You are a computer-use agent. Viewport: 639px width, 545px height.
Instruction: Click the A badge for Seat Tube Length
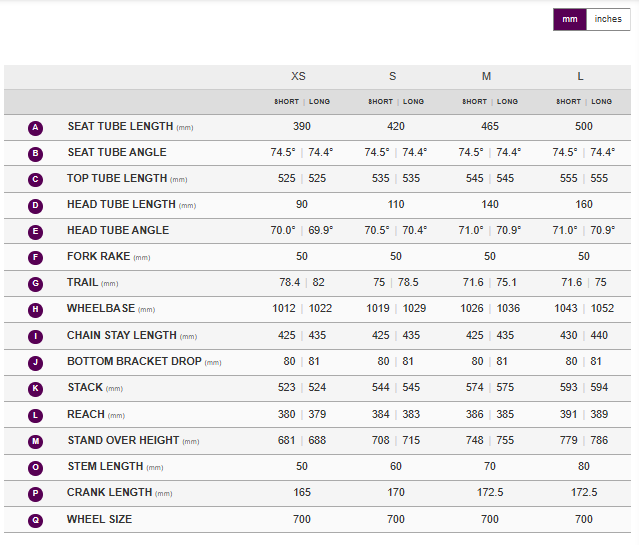[36, 128]
